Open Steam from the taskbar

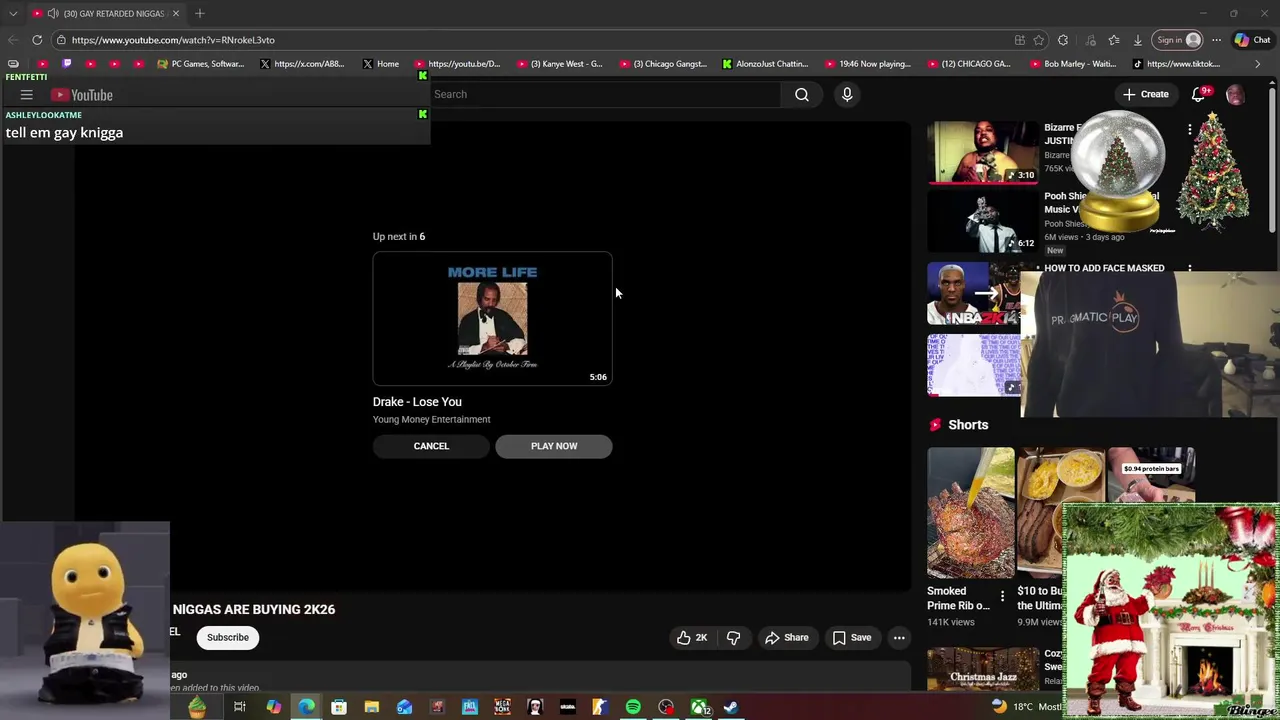(731, 707)
